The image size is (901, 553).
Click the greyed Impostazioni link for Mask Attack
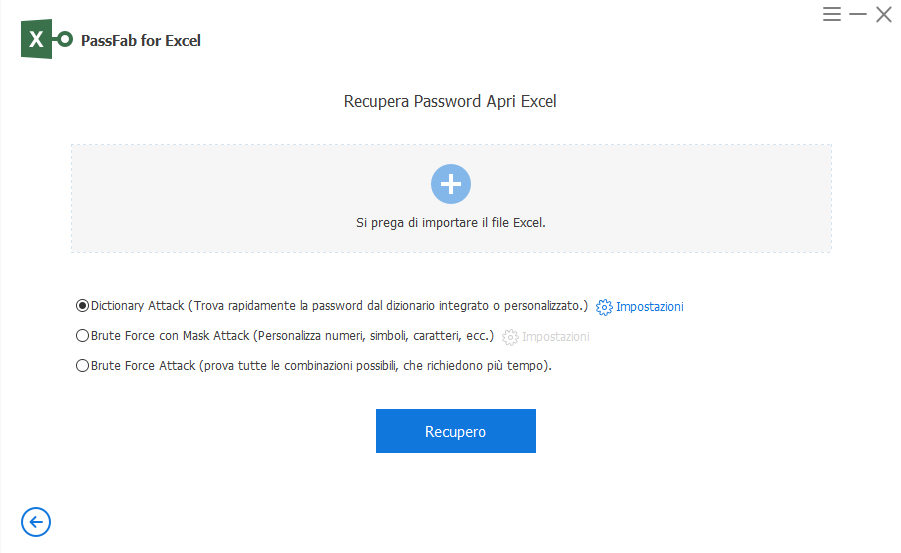click(556, 337)
